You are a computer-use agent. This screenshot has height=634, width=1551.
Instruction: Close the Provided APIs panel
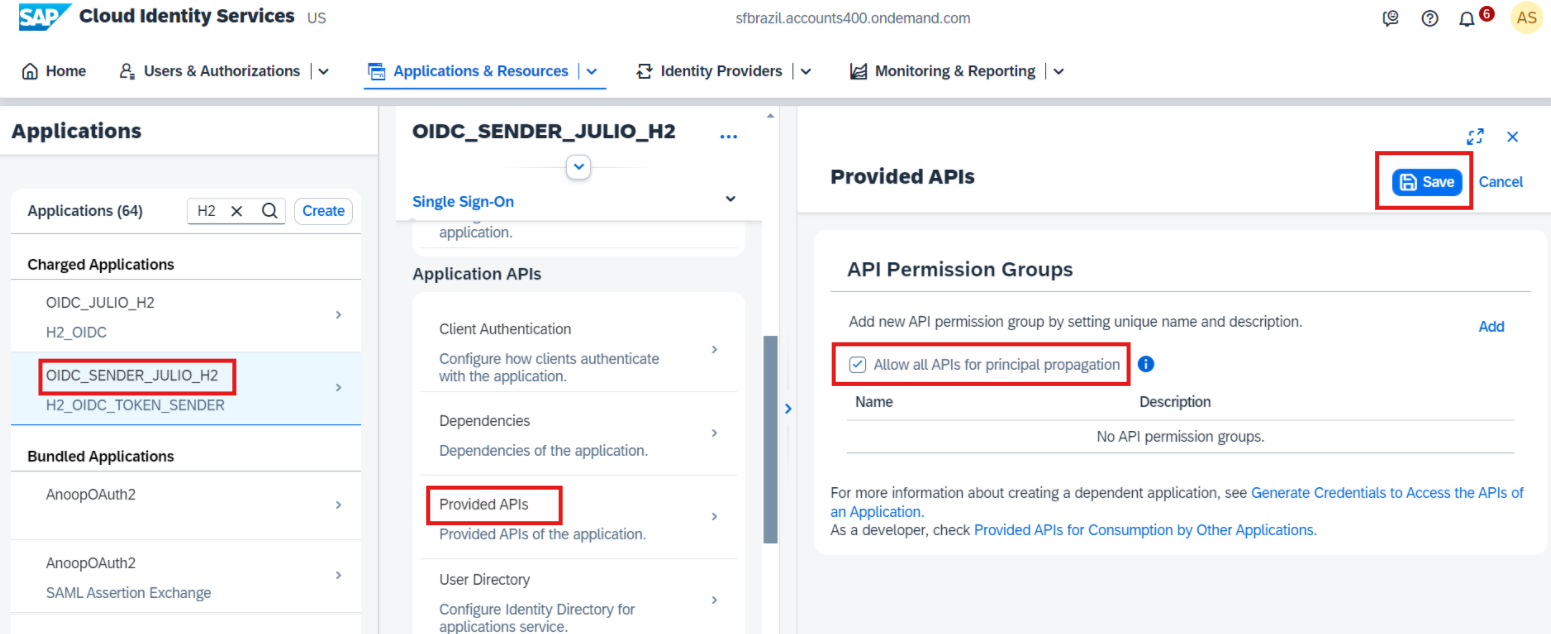(x=1512, y=137)
